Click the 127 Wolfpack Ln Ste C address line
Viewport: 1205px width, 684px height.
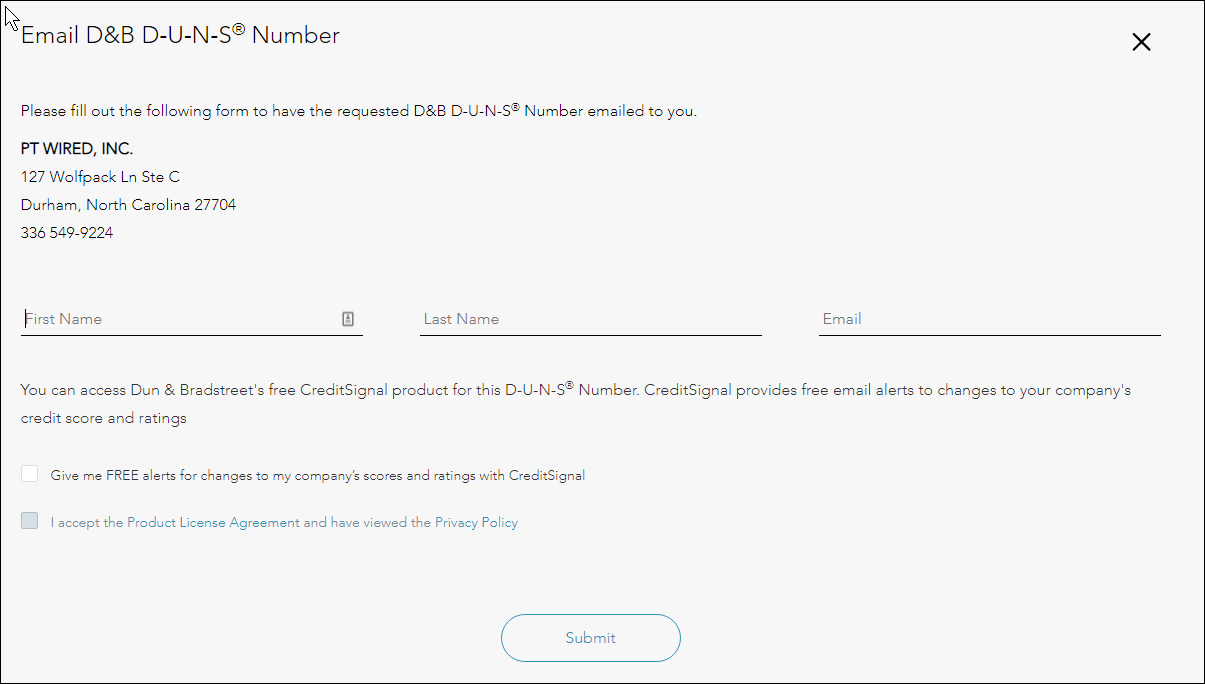[x=100, y=177]
